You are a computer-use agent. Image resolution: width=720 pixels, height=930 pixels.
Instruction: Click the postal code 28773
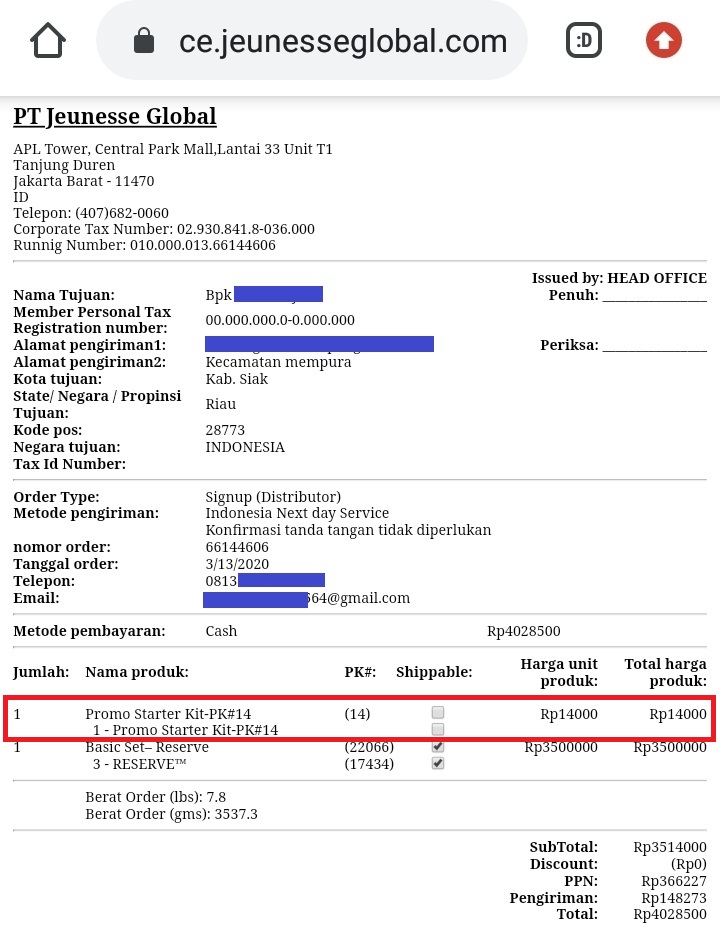point(225,430)
